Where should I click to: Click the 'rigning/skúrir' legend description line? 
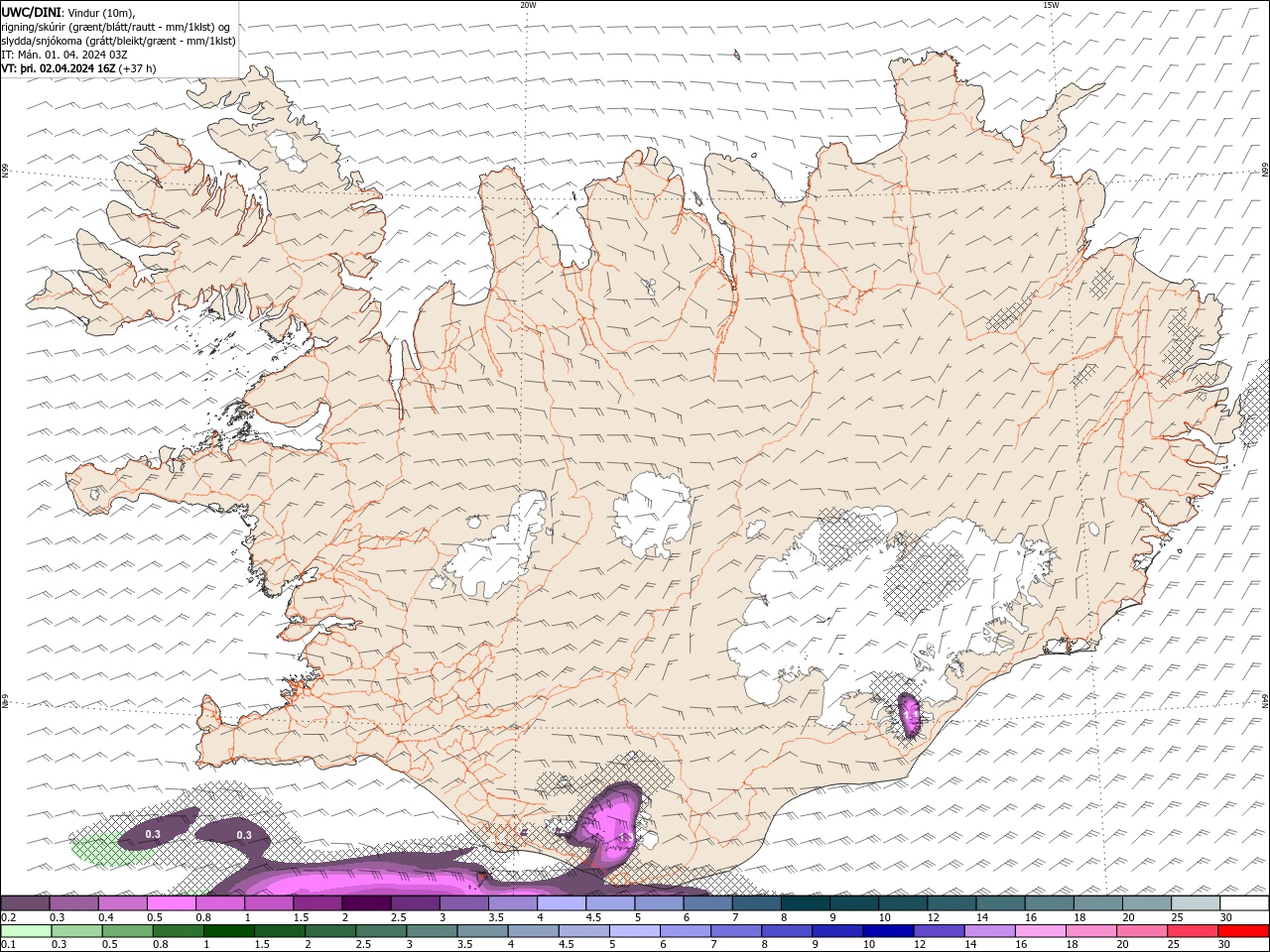[x=116, y=27]
